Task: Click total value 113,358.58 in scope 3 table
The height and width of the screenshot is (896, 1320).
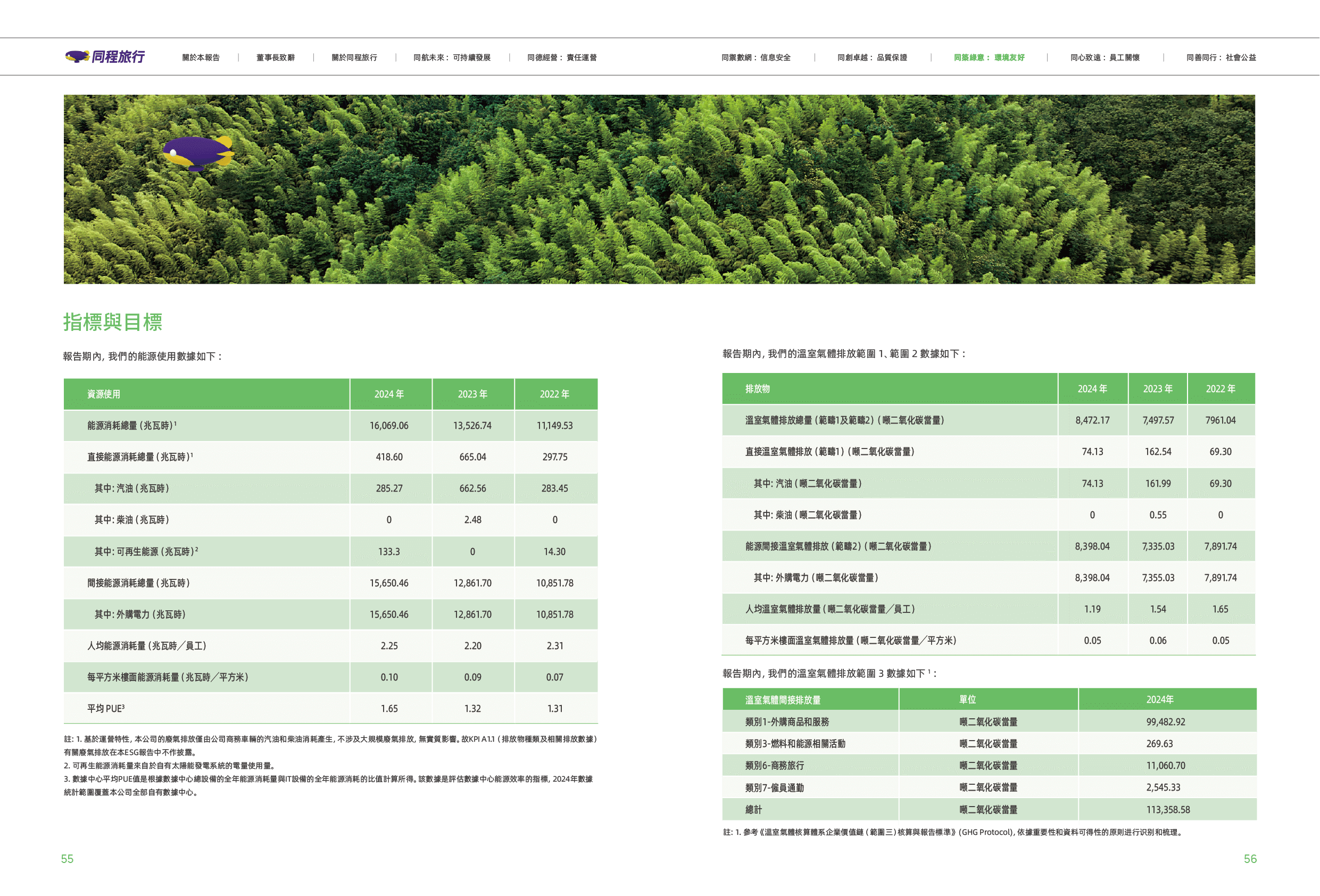Action: pos(1167,810)
